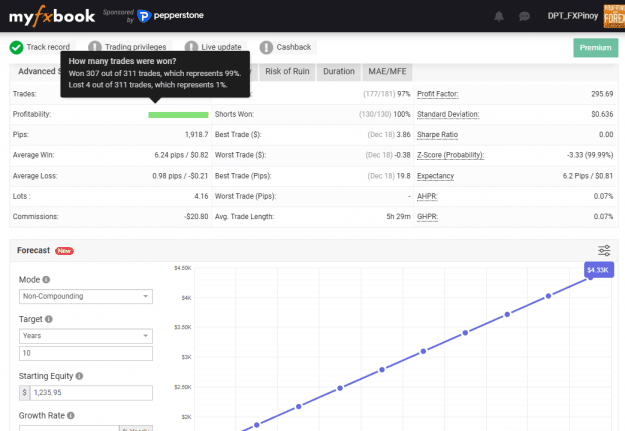Switch to the Risk of Ruin tab

(287, 72)
